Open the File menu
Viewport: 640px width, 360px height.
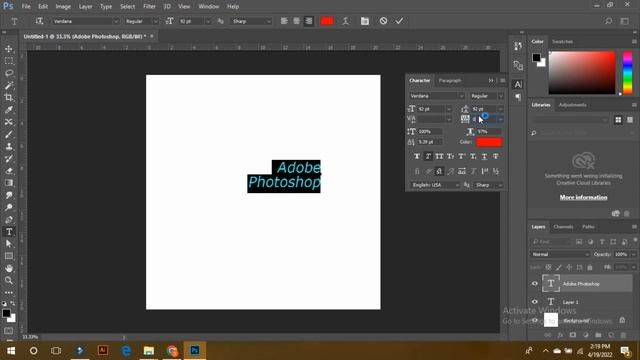pos(26,7)
